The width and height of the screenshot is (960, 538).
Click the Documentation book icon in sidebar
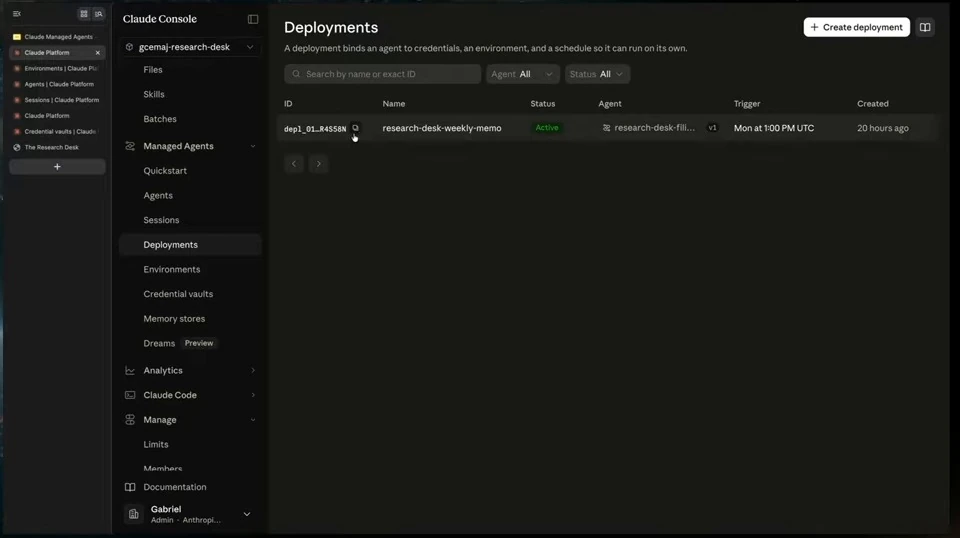[x=130, y=487]
